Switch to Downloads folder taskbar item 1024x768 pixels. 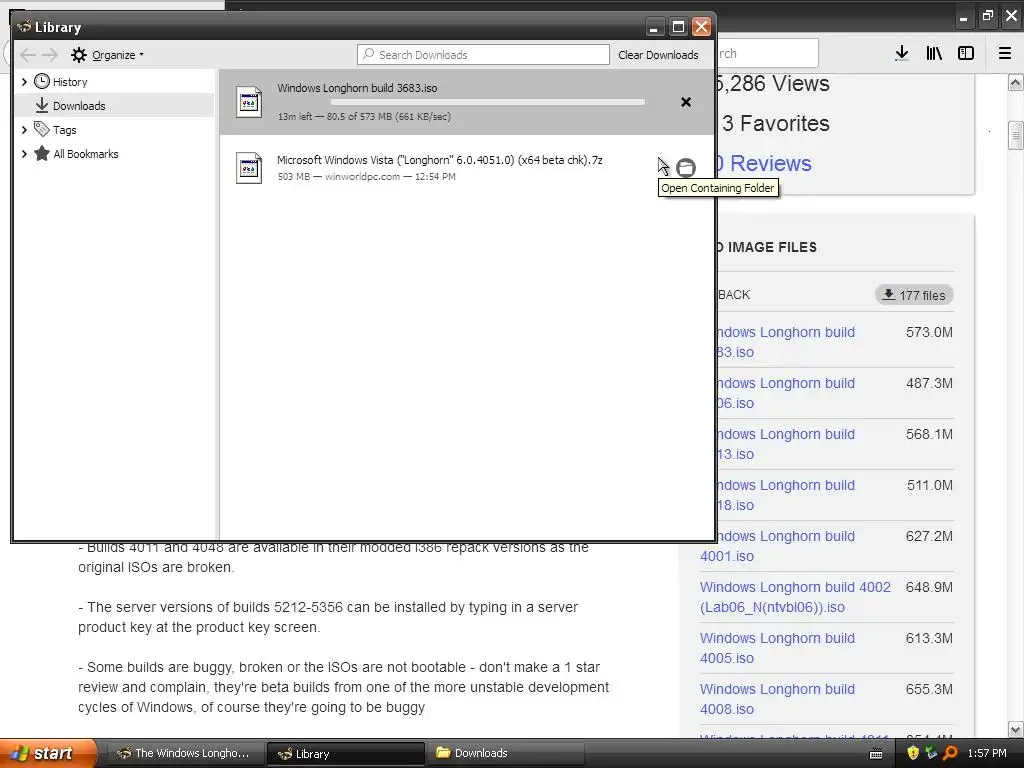(x=505, y=753)
